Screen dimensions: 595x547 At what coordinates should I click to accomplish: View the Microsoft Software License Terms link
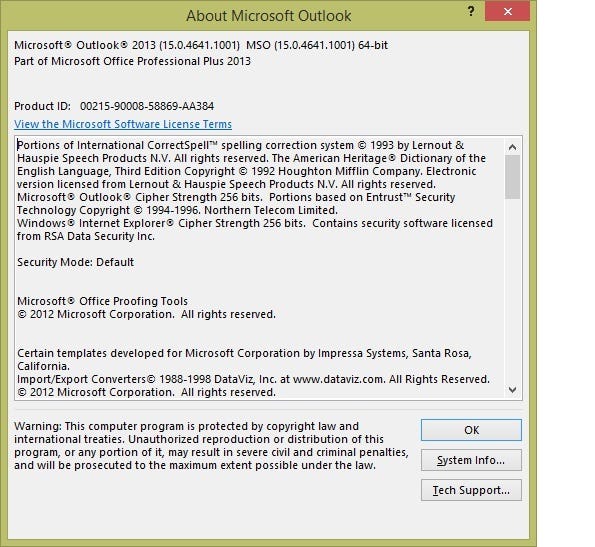[123, 124]
